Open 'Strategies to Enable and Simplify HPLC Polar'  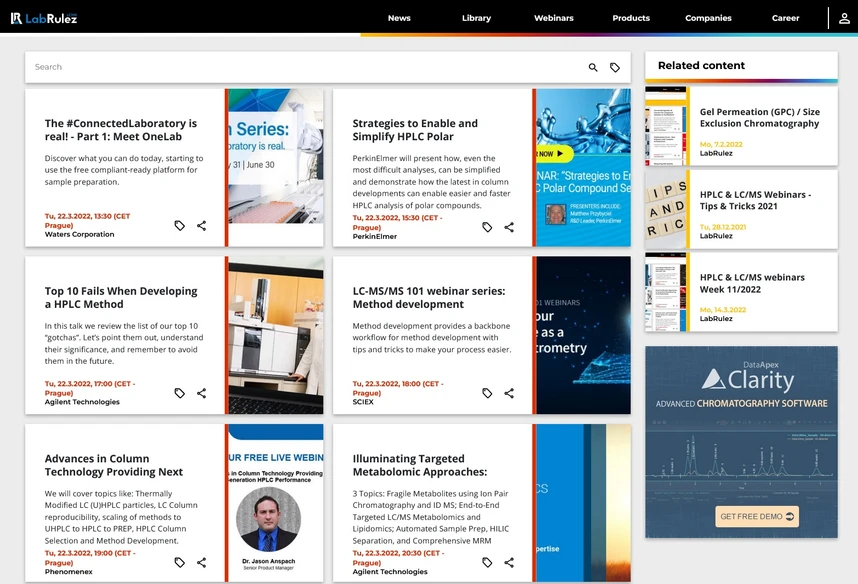pyautogui.click(x=415, y=130)
